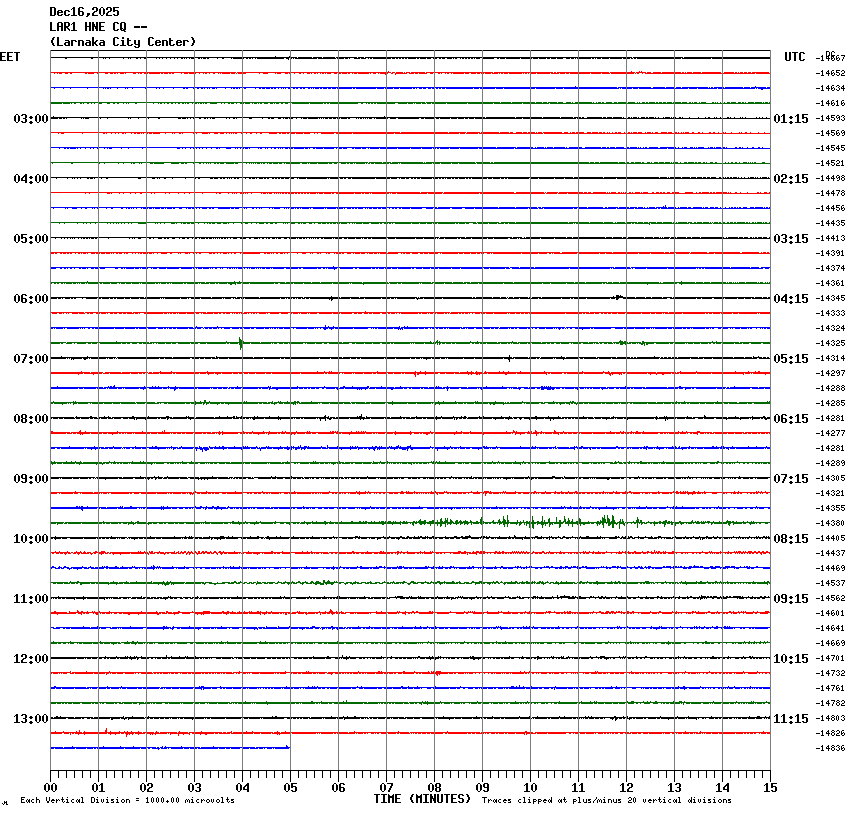Select the LAR1 HNE CQ station label
The height and width of the screenshot is (814, 850).
point(99,27)
